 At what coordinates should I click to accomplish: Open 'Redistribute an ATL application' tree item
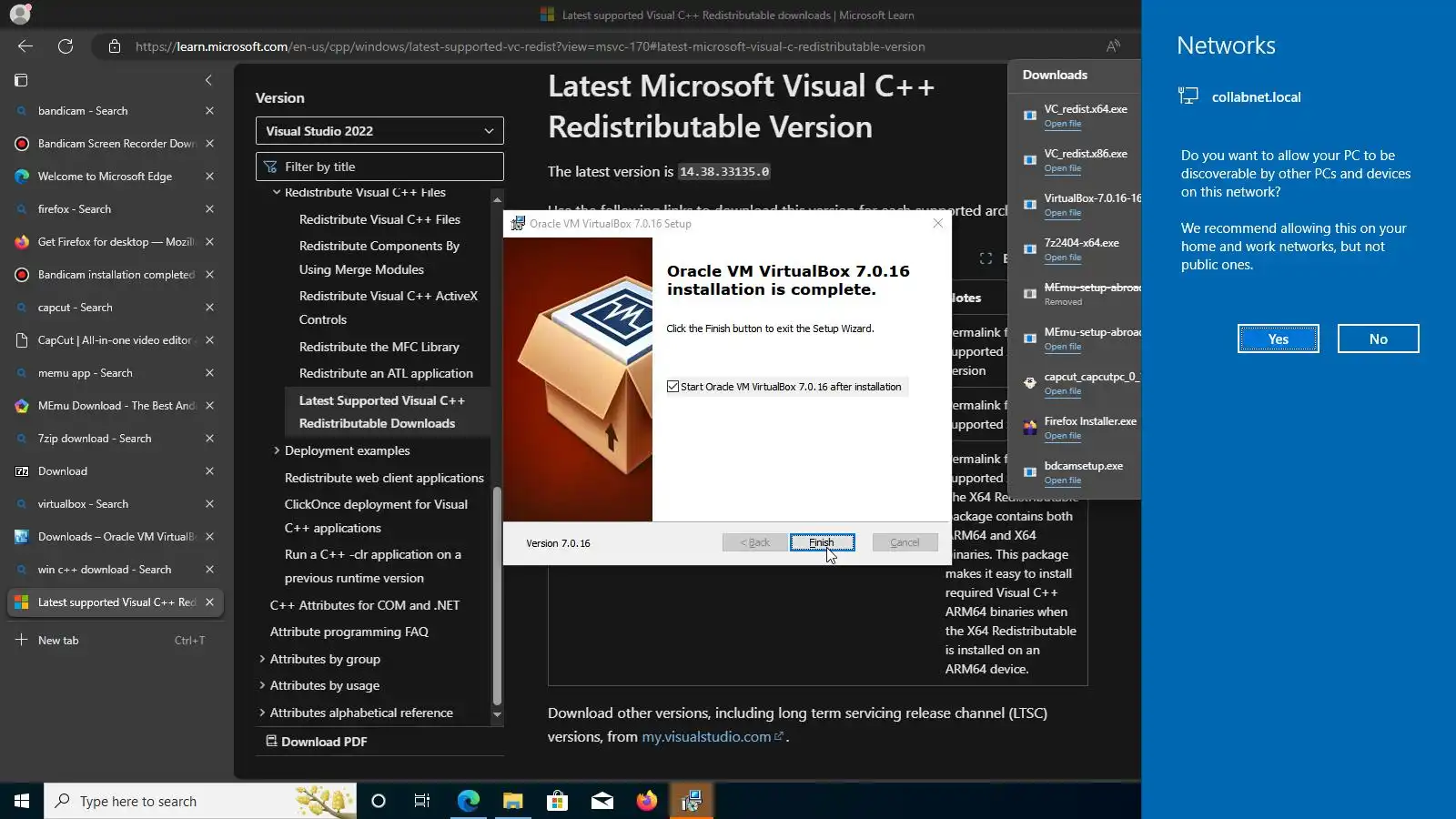pos(386,373)
